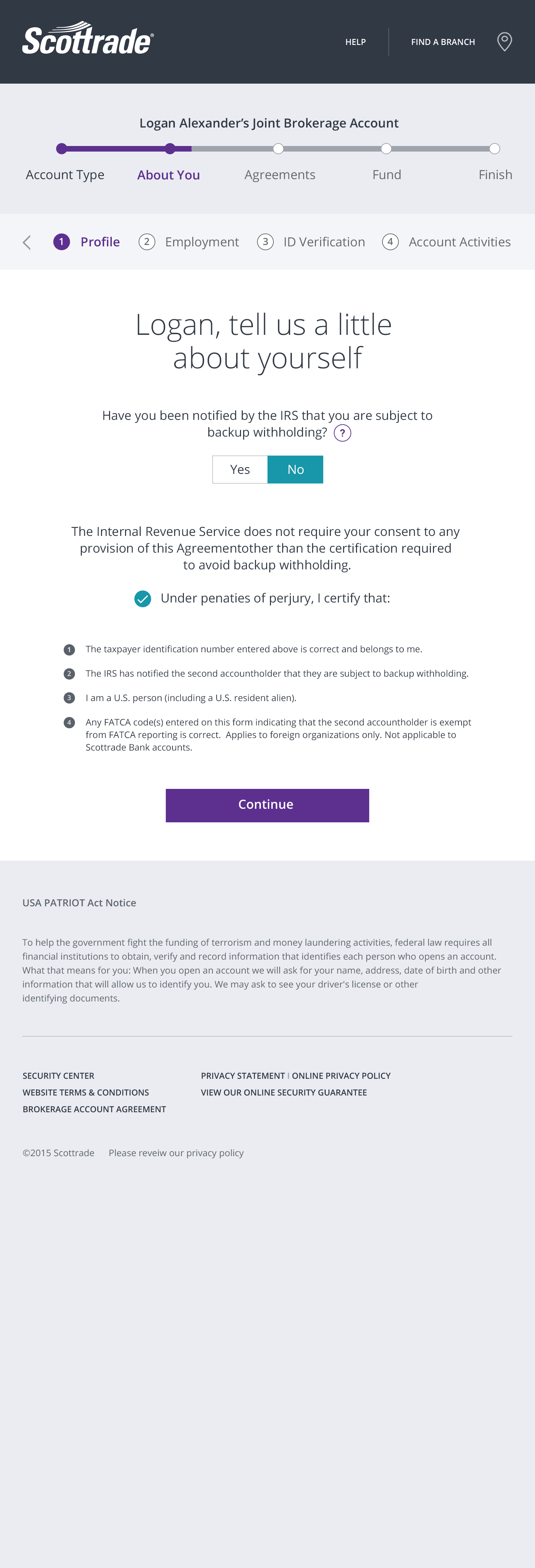Click the step 3 ID Verification circle
The image size is (535, 1568).
click(x=265, y=242)
